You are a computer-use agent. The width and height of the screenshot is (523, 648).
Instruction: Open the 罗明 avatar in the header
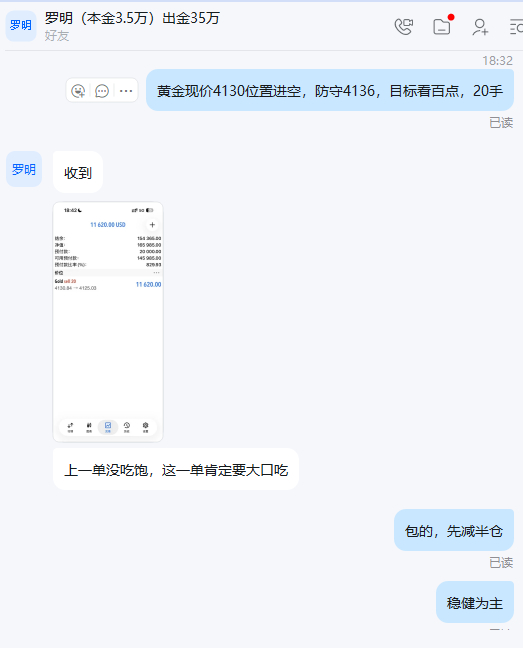(21, 26)
